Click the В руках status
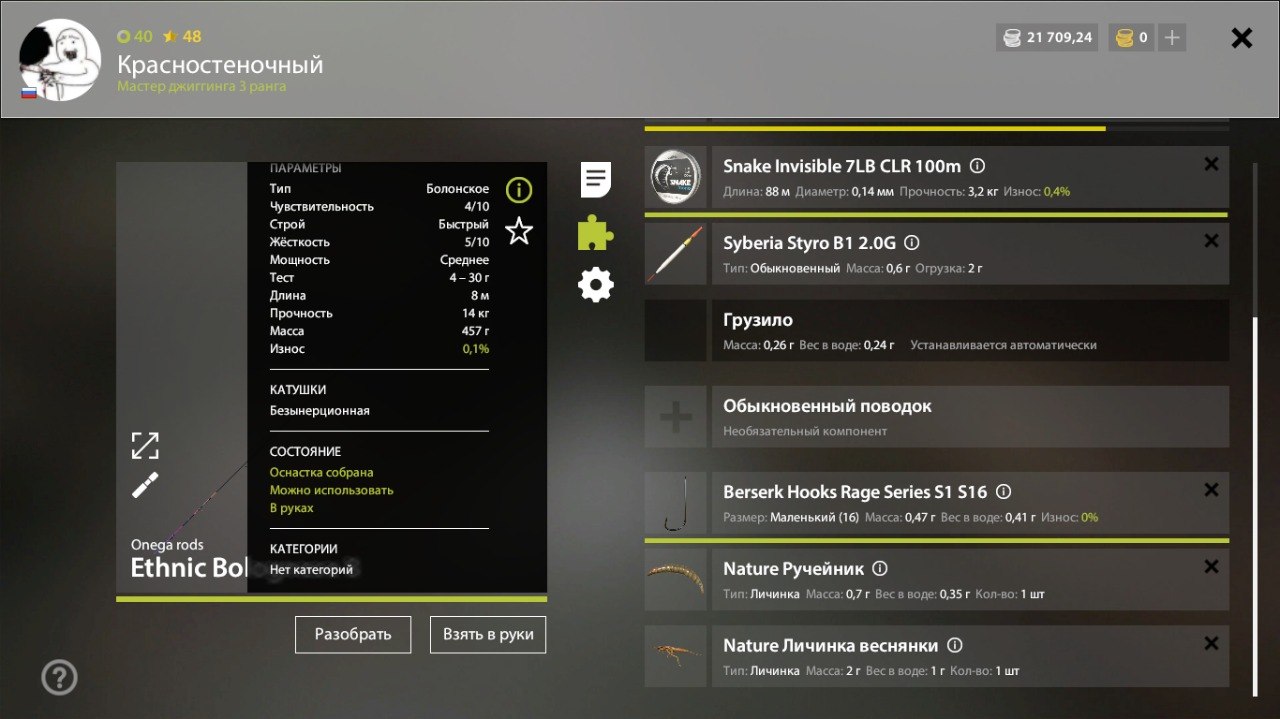Screen dimensions: 1280x719 click(x=292, y=508)
